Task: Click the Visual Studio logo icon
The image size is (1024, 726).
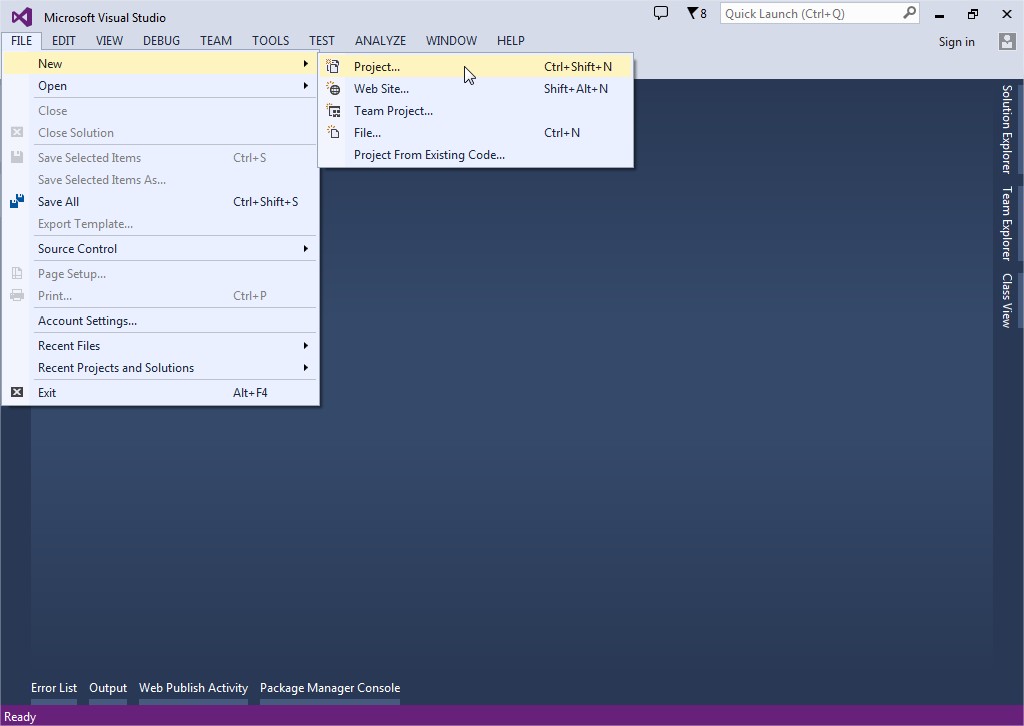Action: [x=22, y=17]
